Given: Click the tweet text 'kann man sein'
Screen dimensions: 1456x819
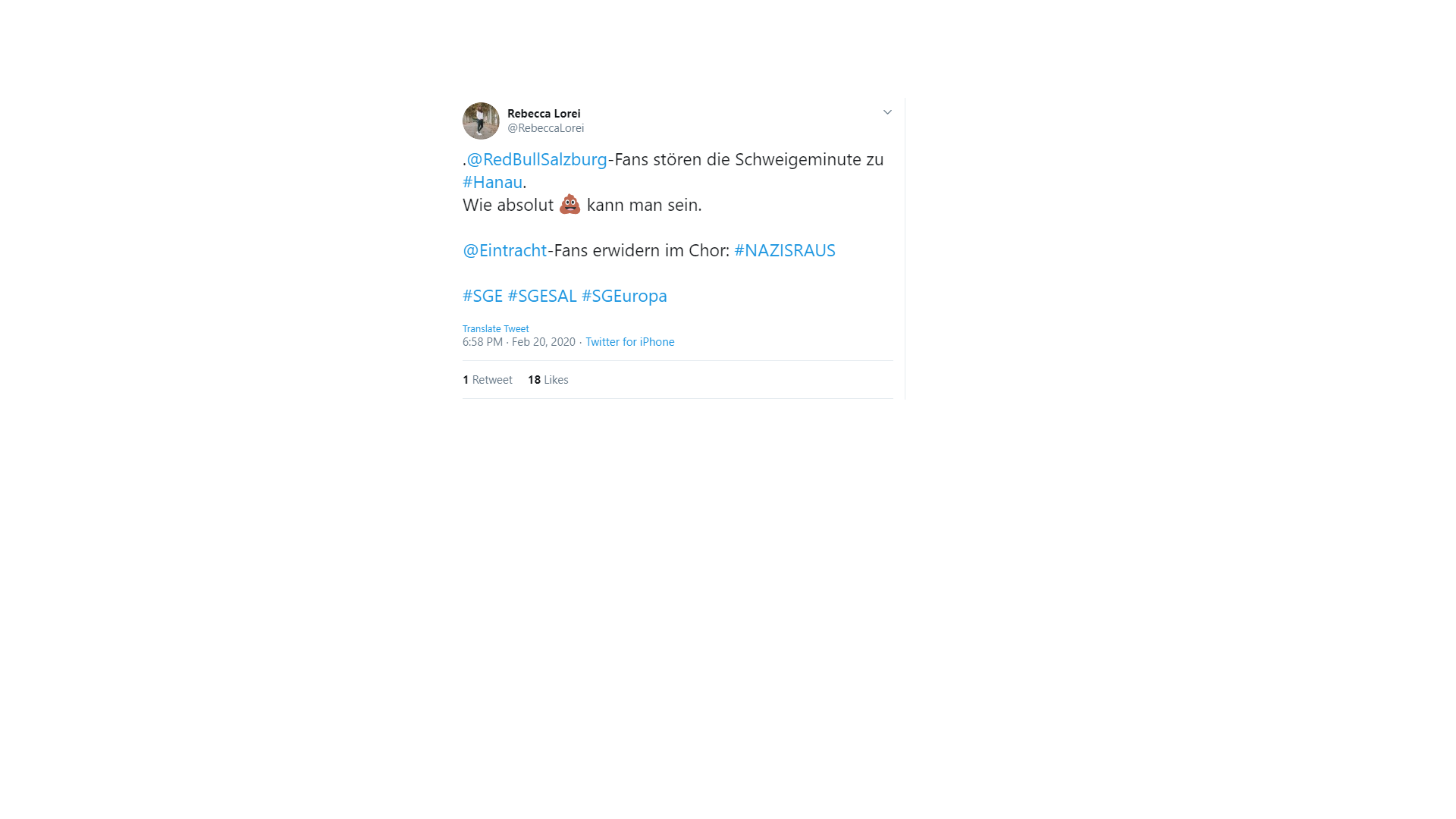Looking at the screenshot, I should [x=643, y=205].
